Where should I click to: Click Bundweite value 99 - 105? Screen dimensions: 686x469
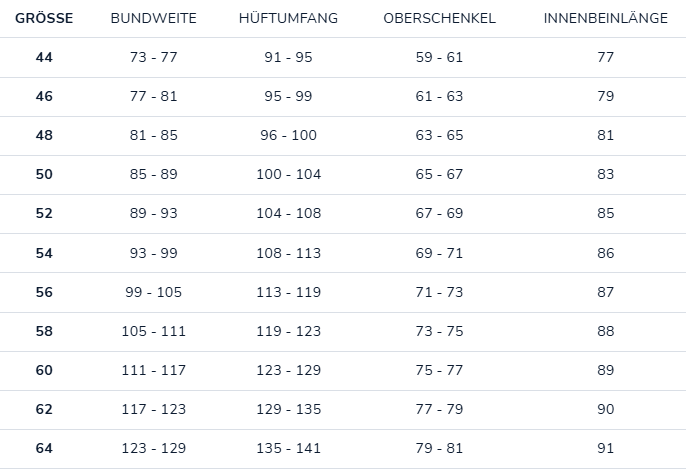(153, 292)
